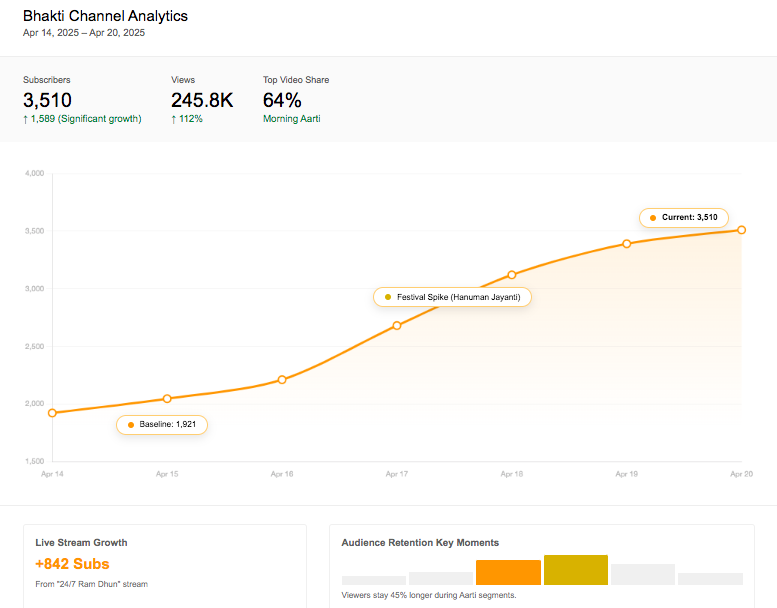Select the Apr 15 chart data point

click(x=167, y=399)
